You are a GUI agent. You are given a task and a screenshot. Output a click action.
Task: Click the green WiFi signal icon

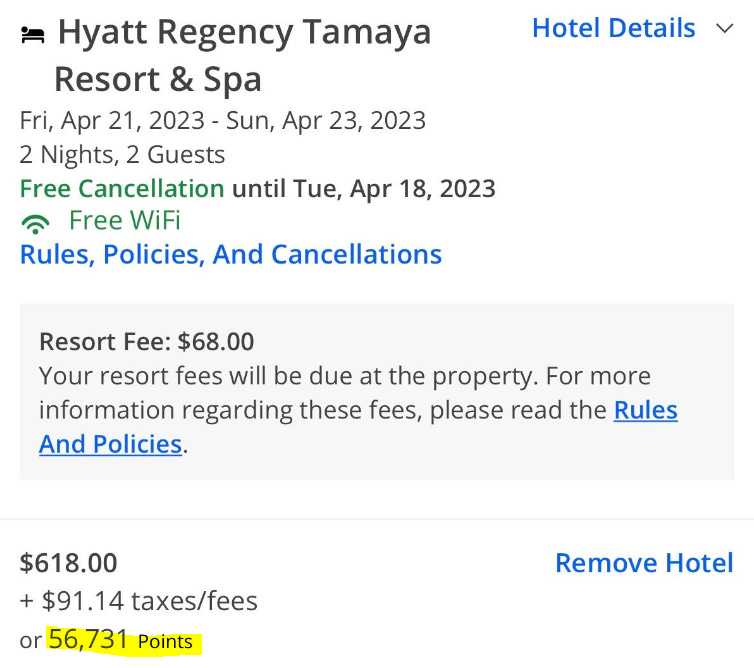click(x=36, y=223)
